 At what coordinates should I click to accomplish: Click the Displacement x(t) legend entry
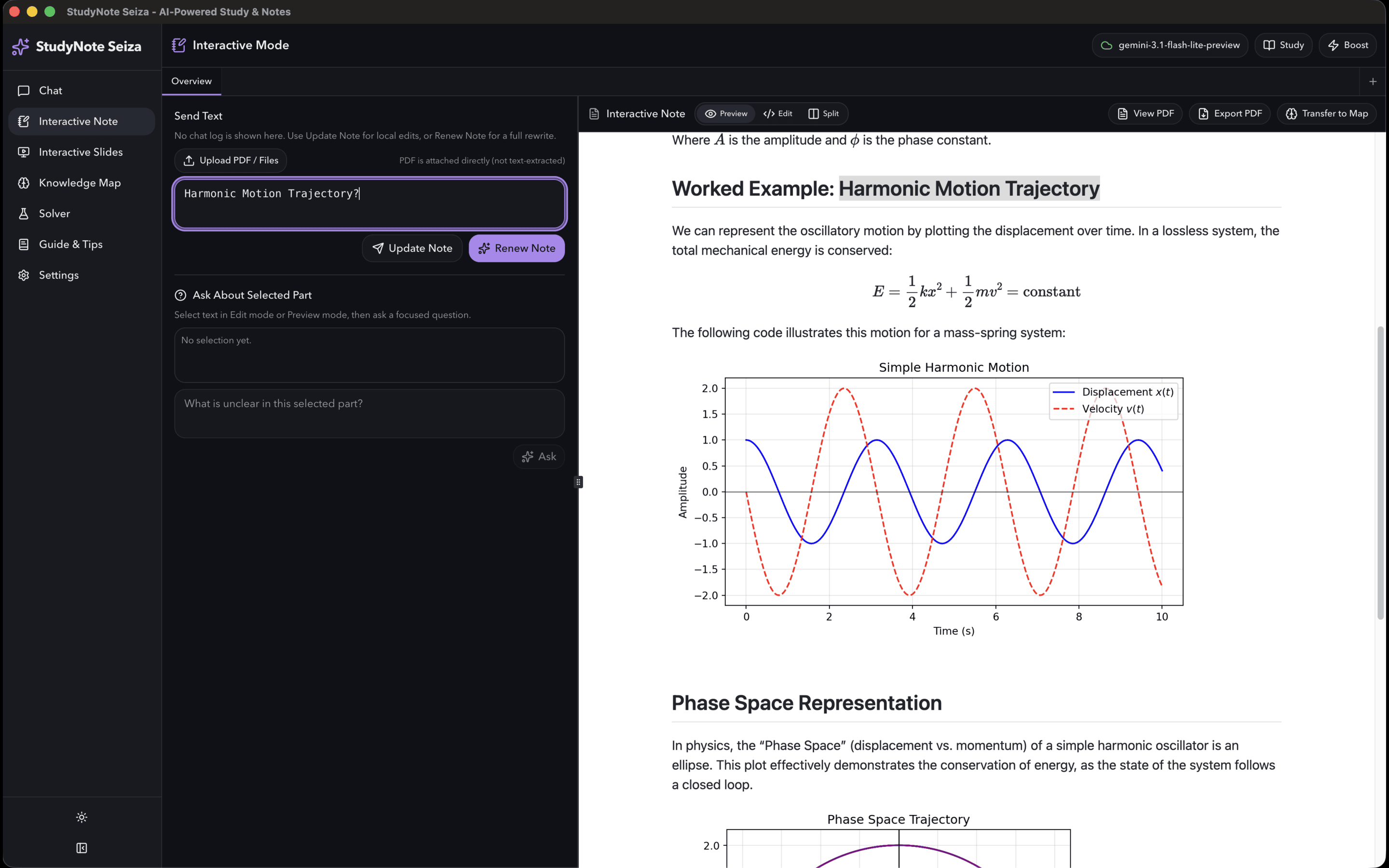click(1114, 392)
